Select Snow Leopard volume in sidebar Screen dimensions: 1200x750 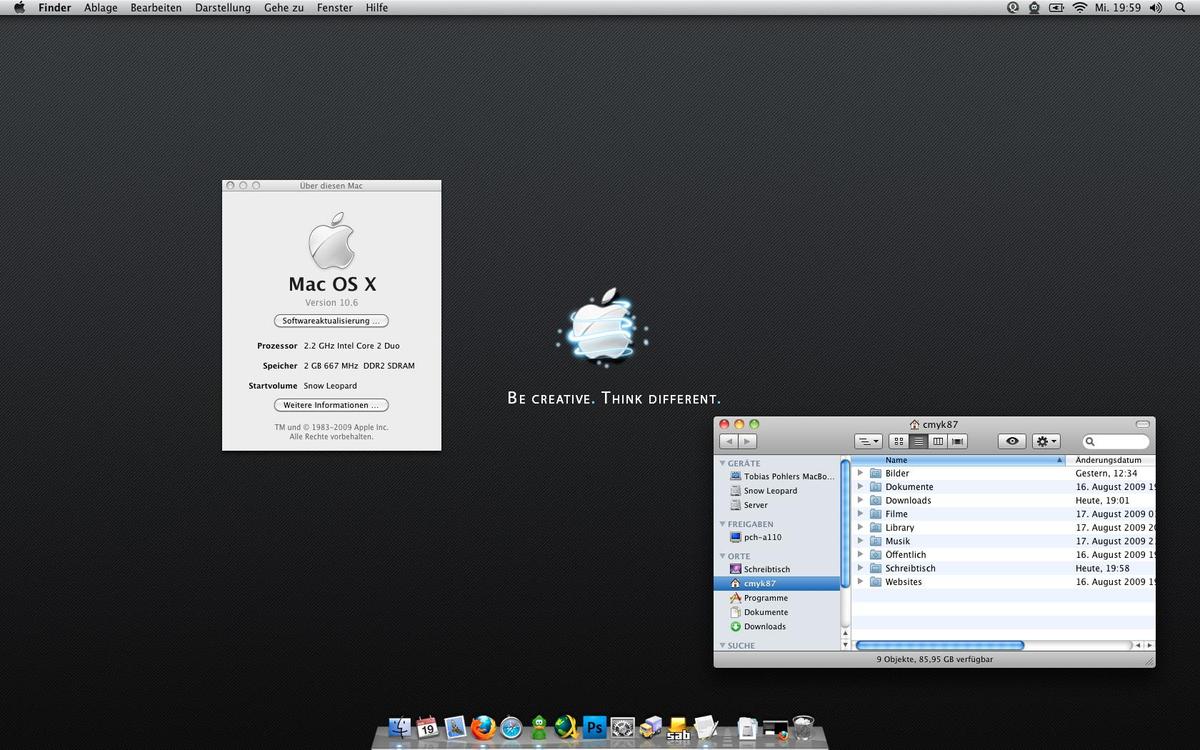pos(770,491)
